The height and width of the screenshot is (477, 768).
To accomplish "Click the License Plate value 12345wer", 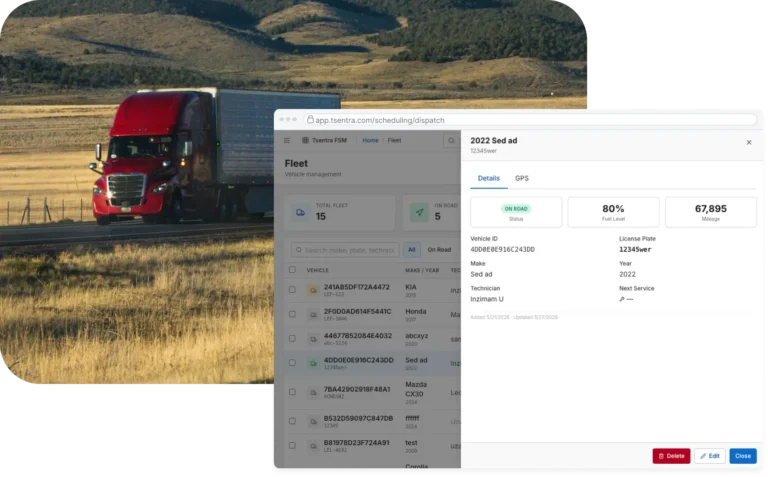I will point(635,250).
